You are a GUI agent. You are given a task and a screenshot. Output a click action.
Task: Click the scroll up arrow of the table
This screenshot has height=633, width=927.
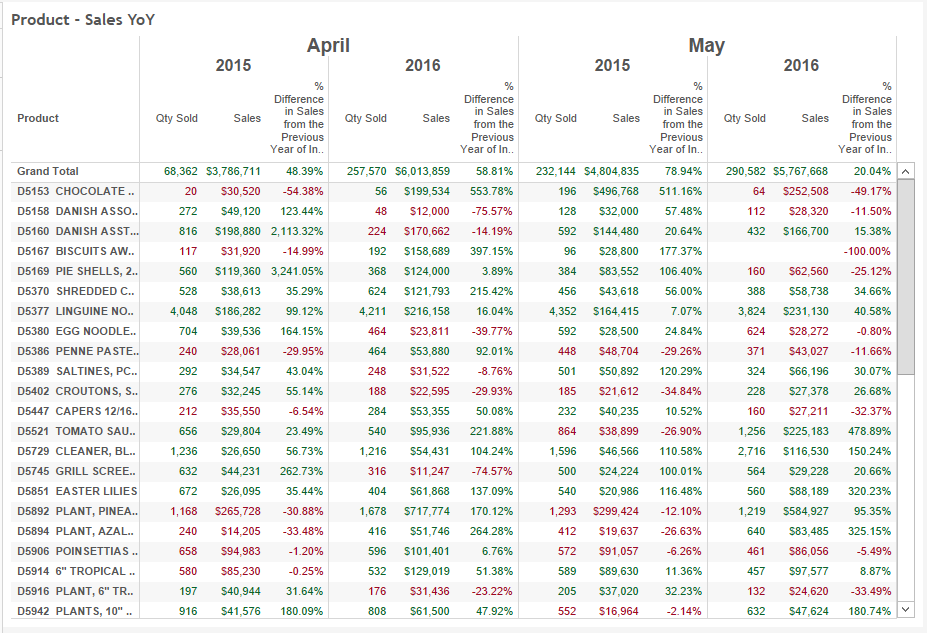[x=906, y=171]
